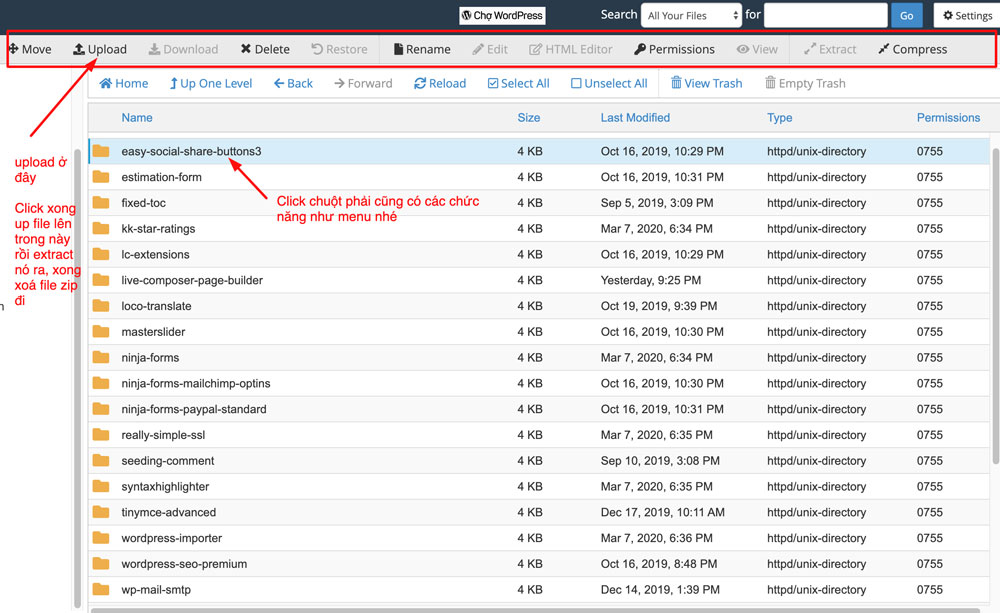This screenshot has width=1000, height=613.
Task: Click the Unselect All checkbox option
Action: [x=609, y=84]
